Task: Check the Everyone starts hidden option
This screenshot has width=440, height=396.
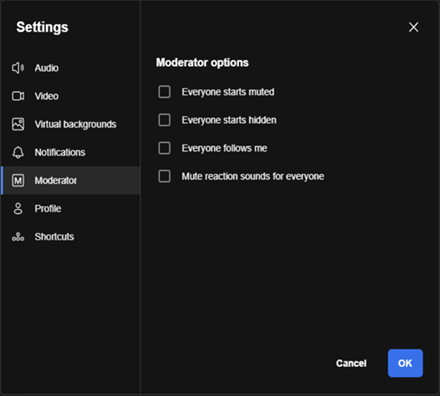Action: pos(164,120)
